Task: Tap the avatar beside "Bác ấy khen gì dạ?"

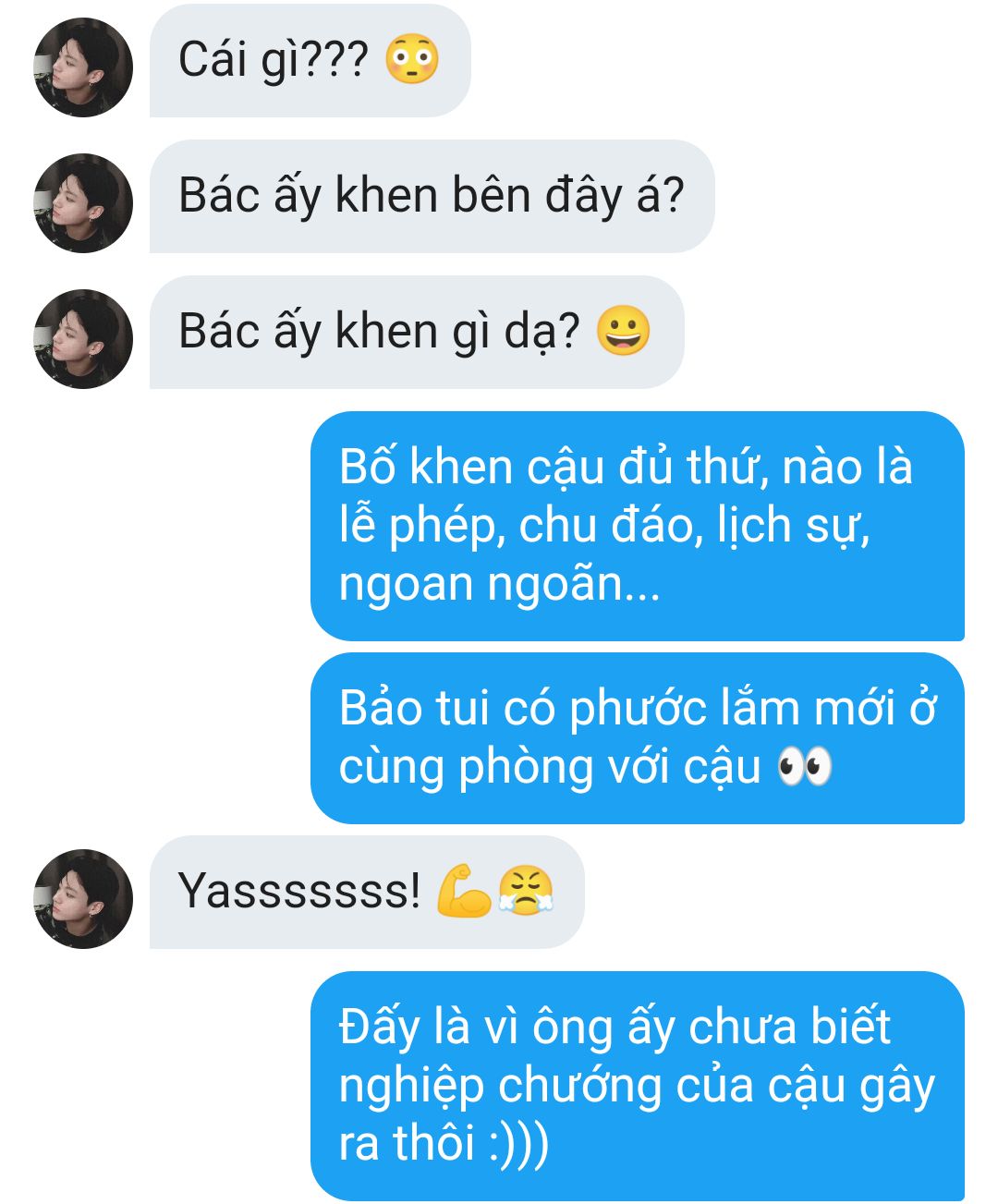Action: click(x=83, y=339)
